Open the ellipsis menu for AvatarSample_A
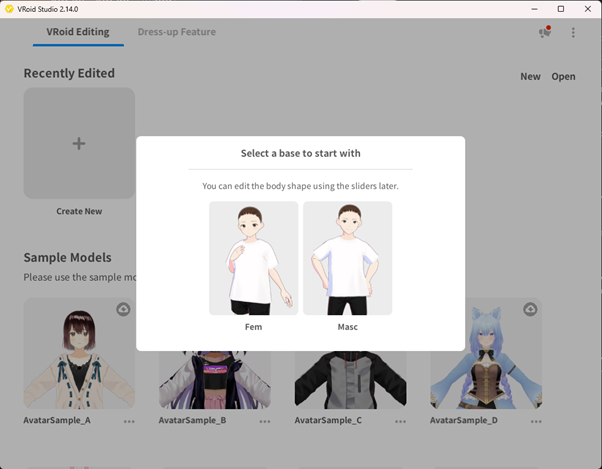This screenshot has height=469, width=602. click(129, 421)
